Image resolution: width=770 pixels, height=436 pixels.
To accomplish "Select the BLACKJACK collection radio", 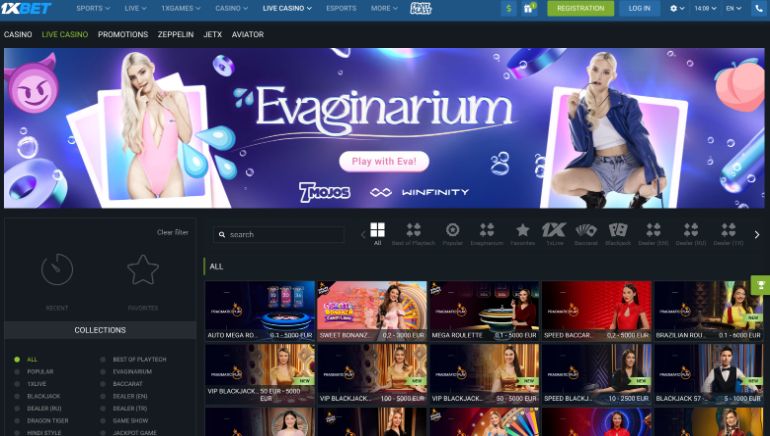I will coord(17,396).
